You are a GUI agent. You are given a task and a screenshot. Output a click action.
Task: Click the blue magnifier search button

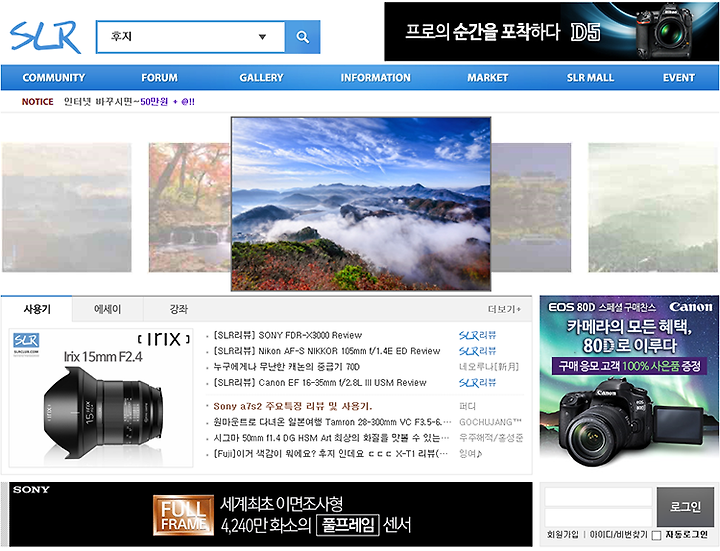(303, 37)
